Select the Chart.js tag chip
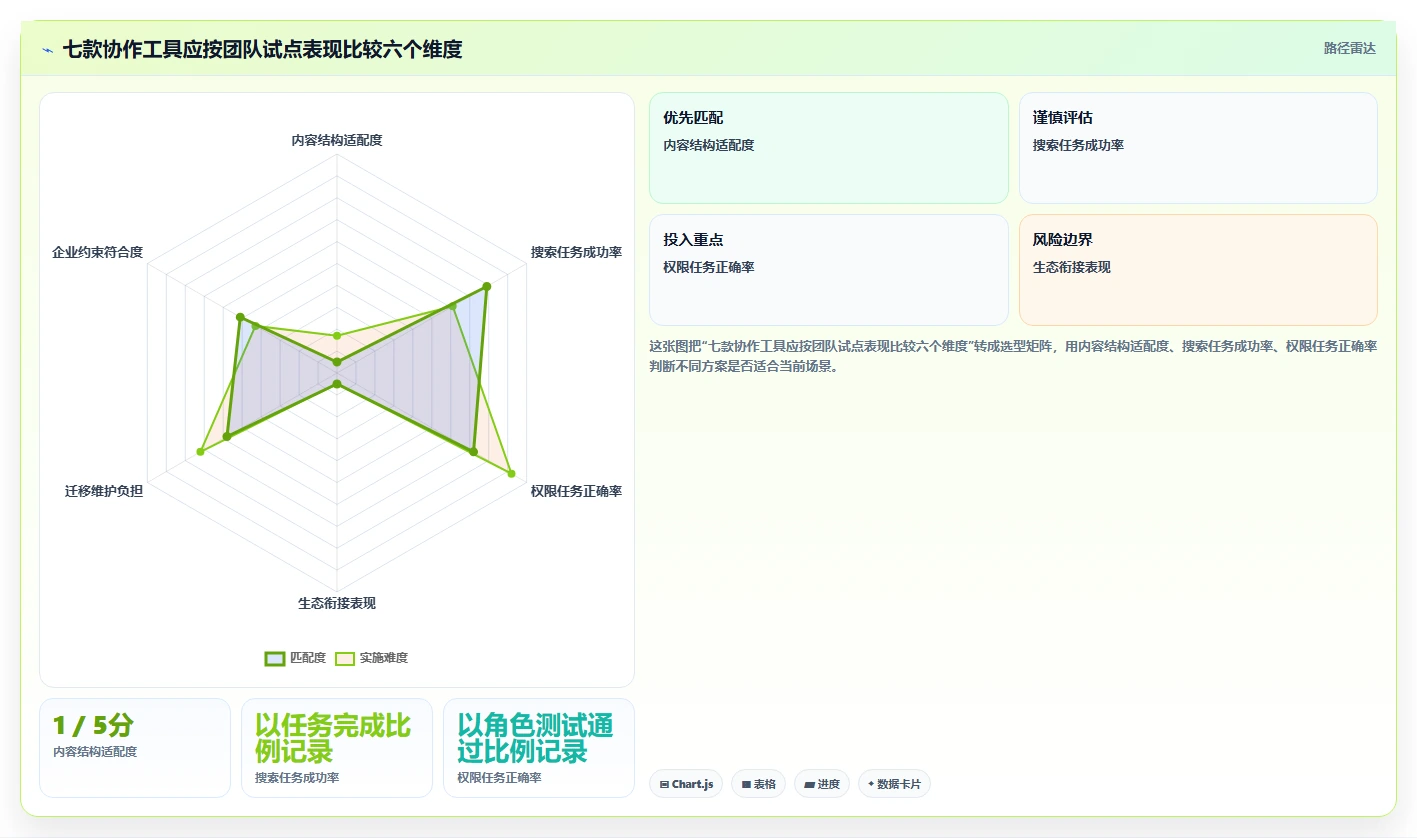The image size is (1417, 838). pyautogui.click(x=686, y=784)
